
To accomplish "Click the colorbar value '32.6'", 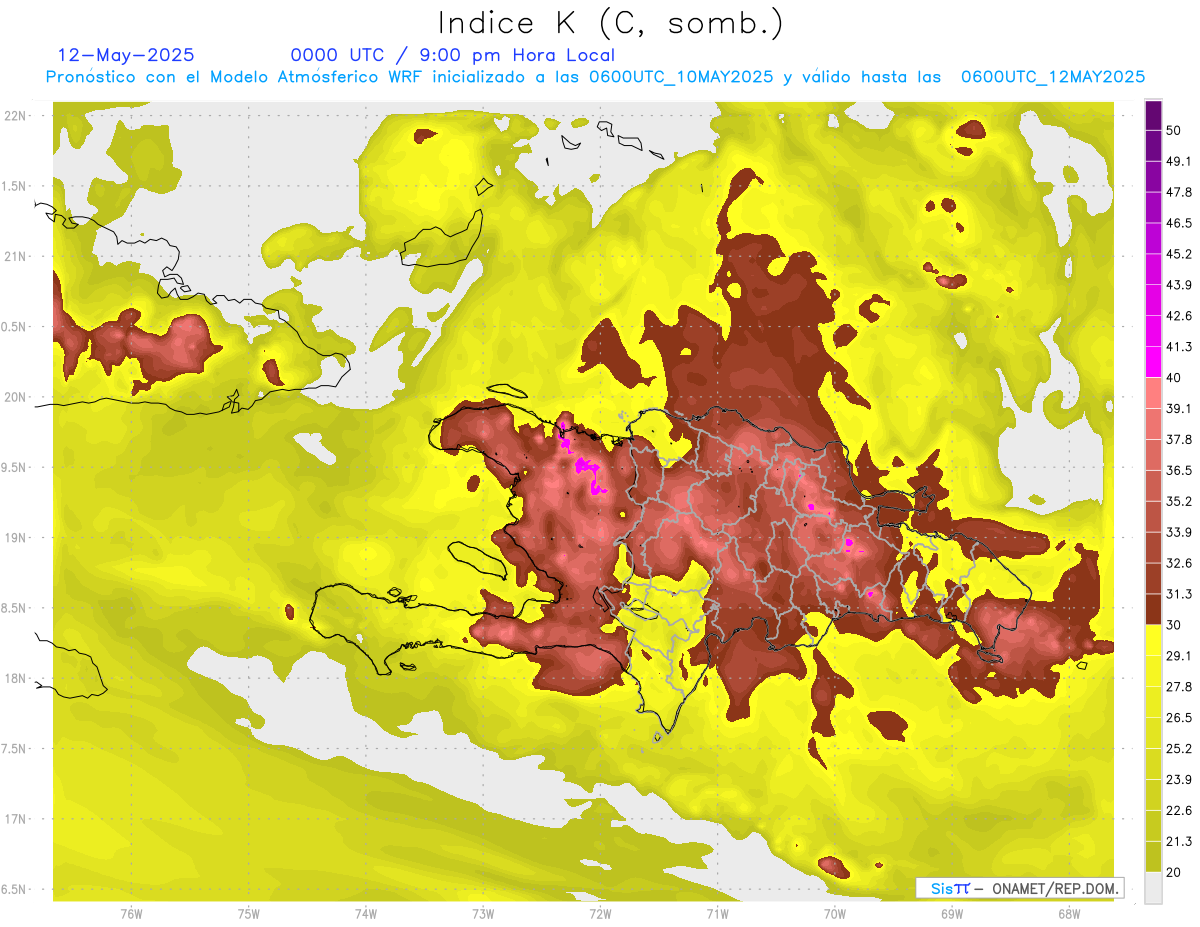I will pyautogui.click(x=1180, y=563).
